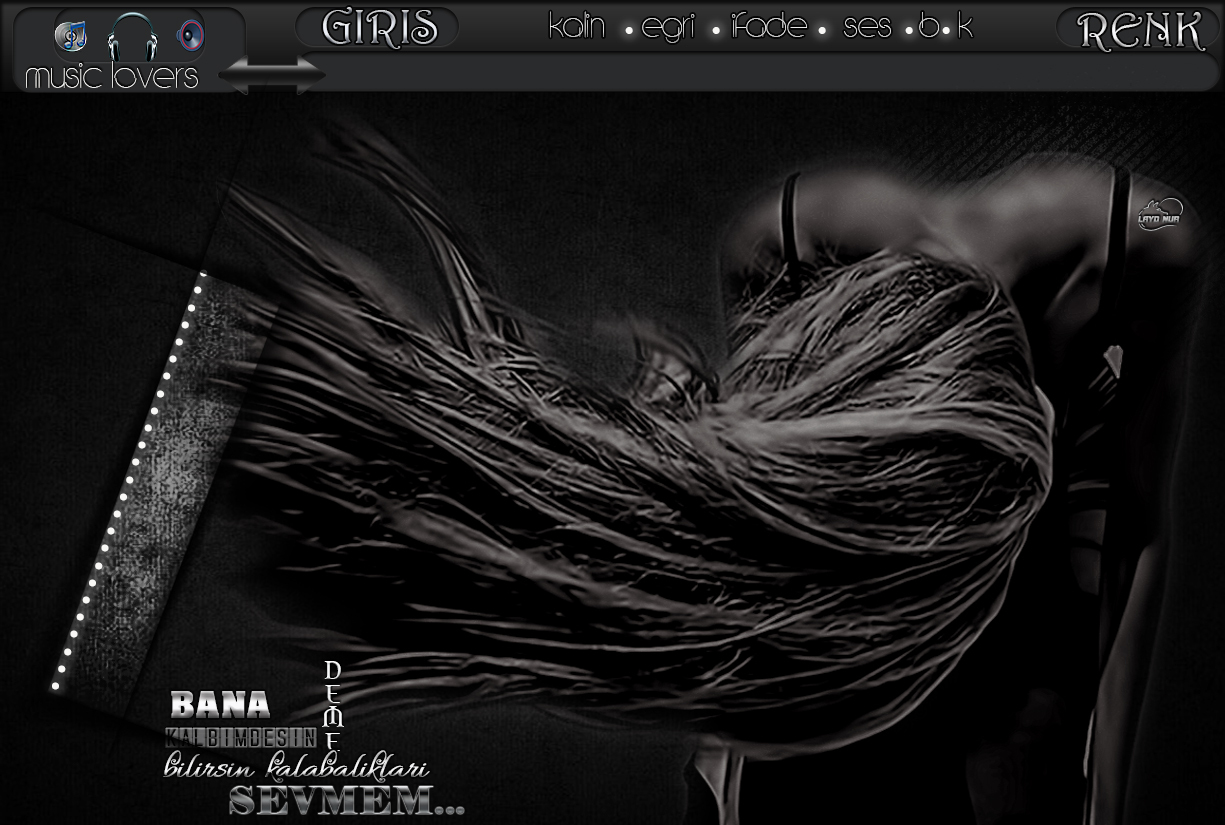Click the purple speaker icon

pyautogui.click(x=190, y=37)
